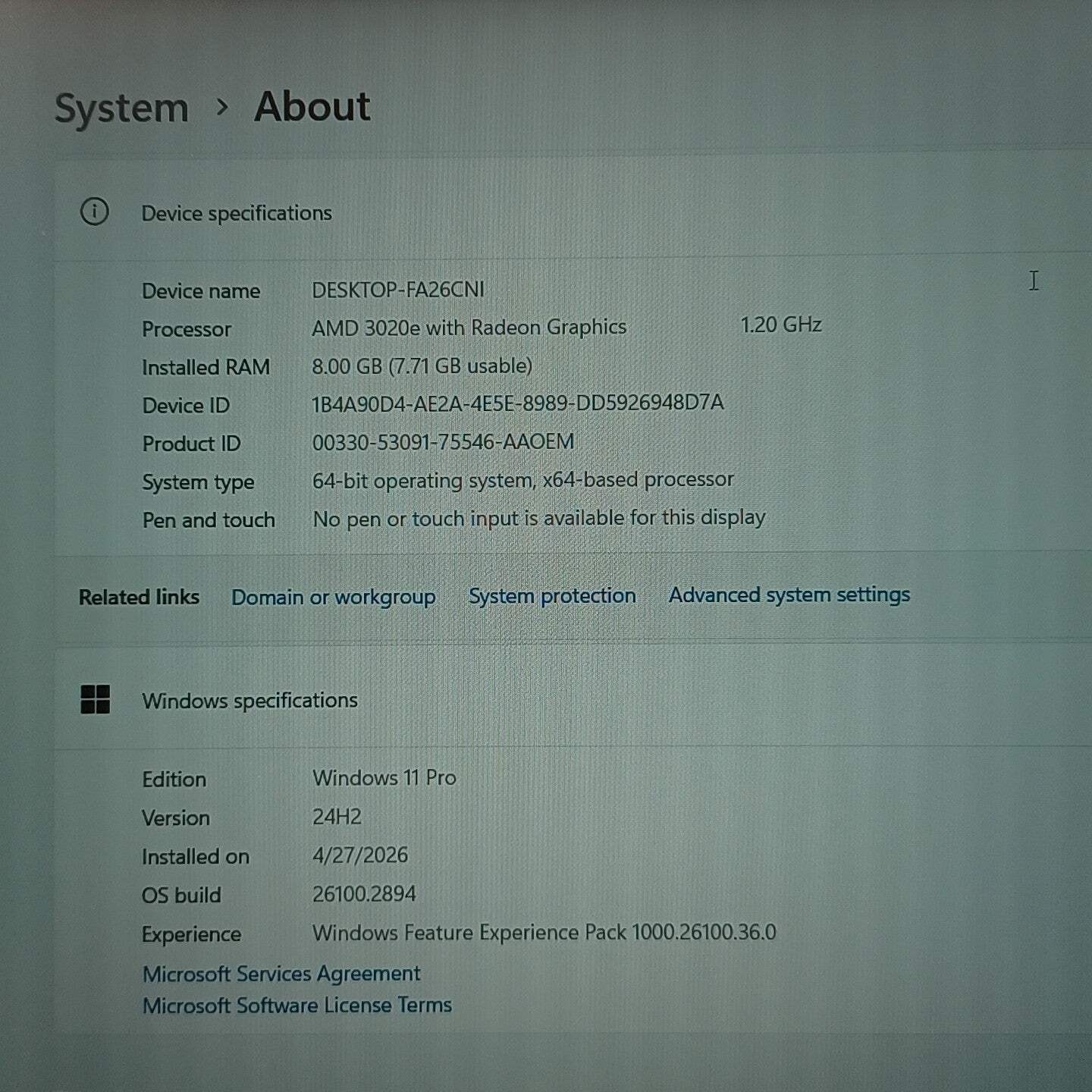Open Advanced system settings link

click(x=789, y=595)
